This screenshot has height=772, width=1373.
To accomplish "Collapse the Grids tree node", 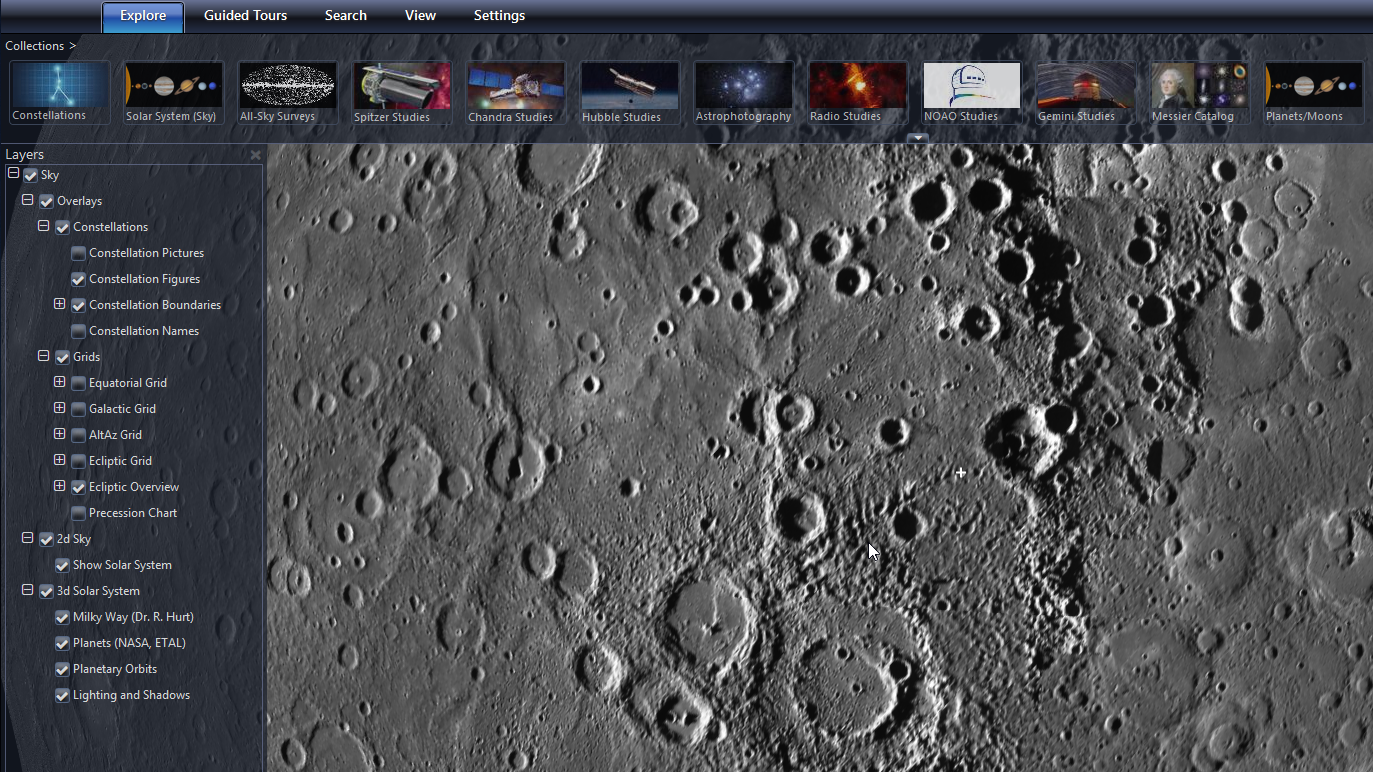I will (x=44, y=356).
